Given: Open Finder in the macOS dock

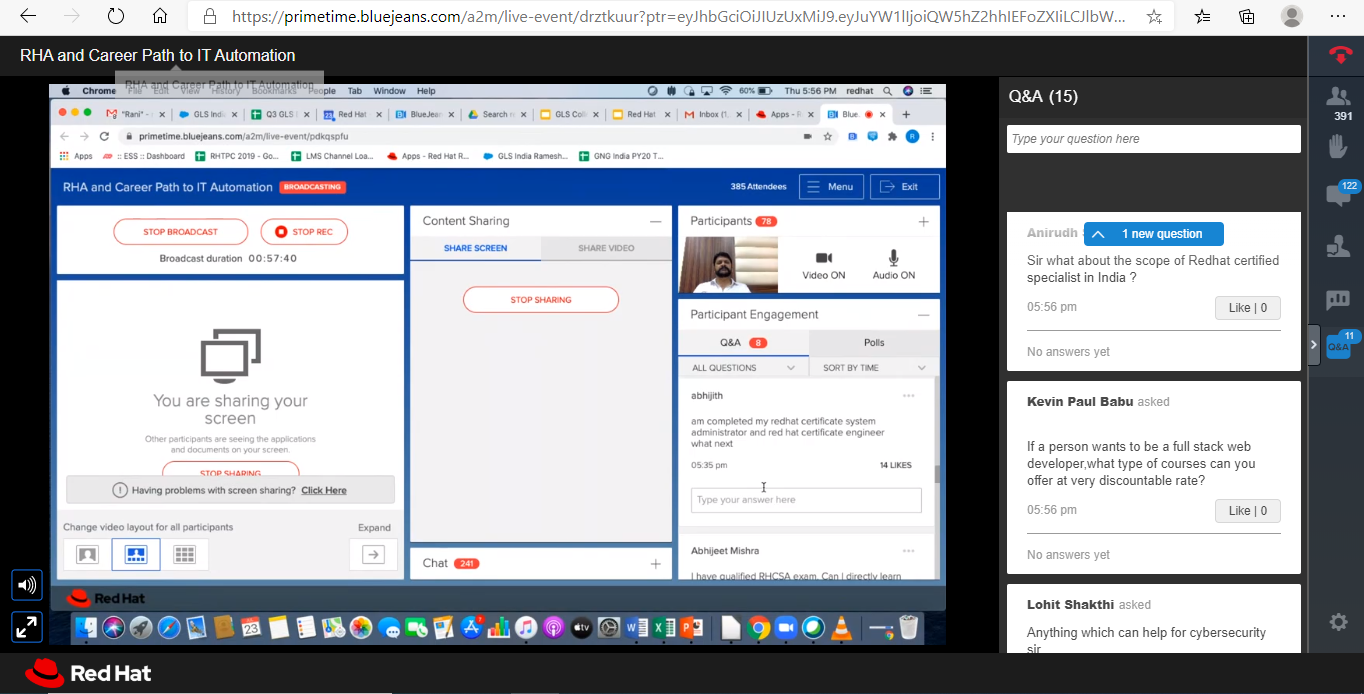Looking at the screenshot, I should point(87,628).
